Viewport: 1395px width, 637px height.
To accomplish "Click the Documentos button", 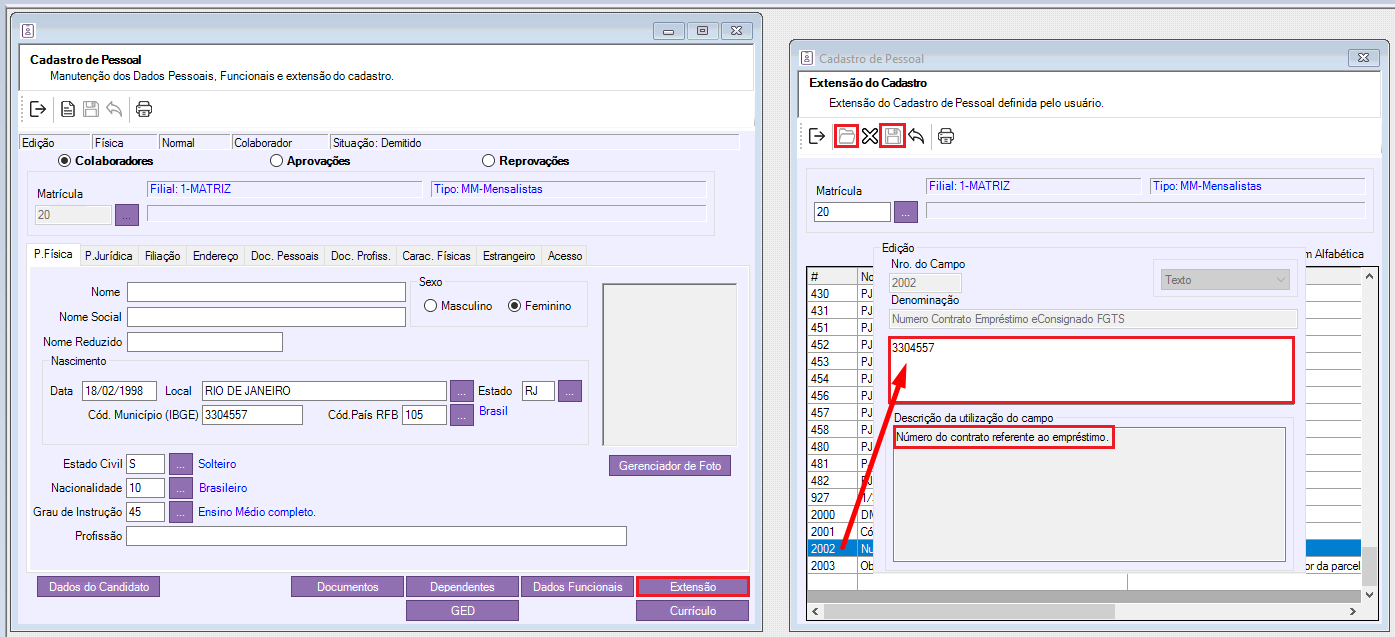I will pos(348,587).
